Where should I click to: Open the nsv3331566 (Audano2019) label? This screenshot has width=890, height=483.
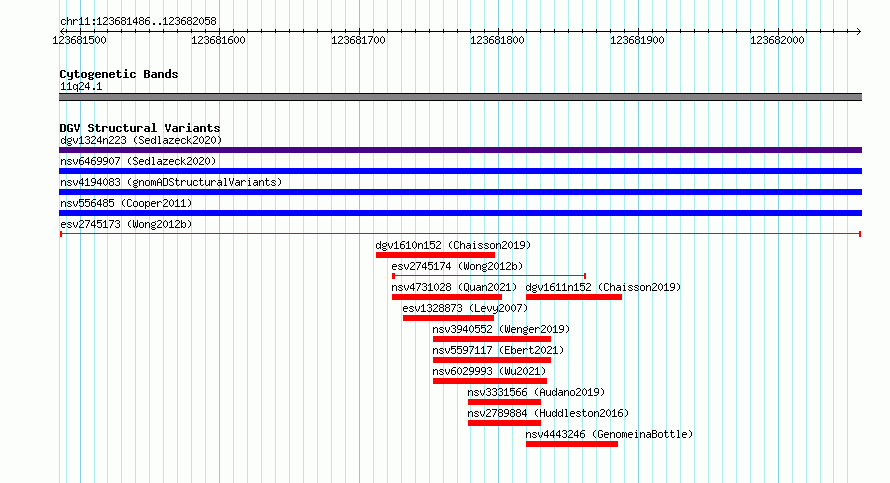click(x=536, y=392)
